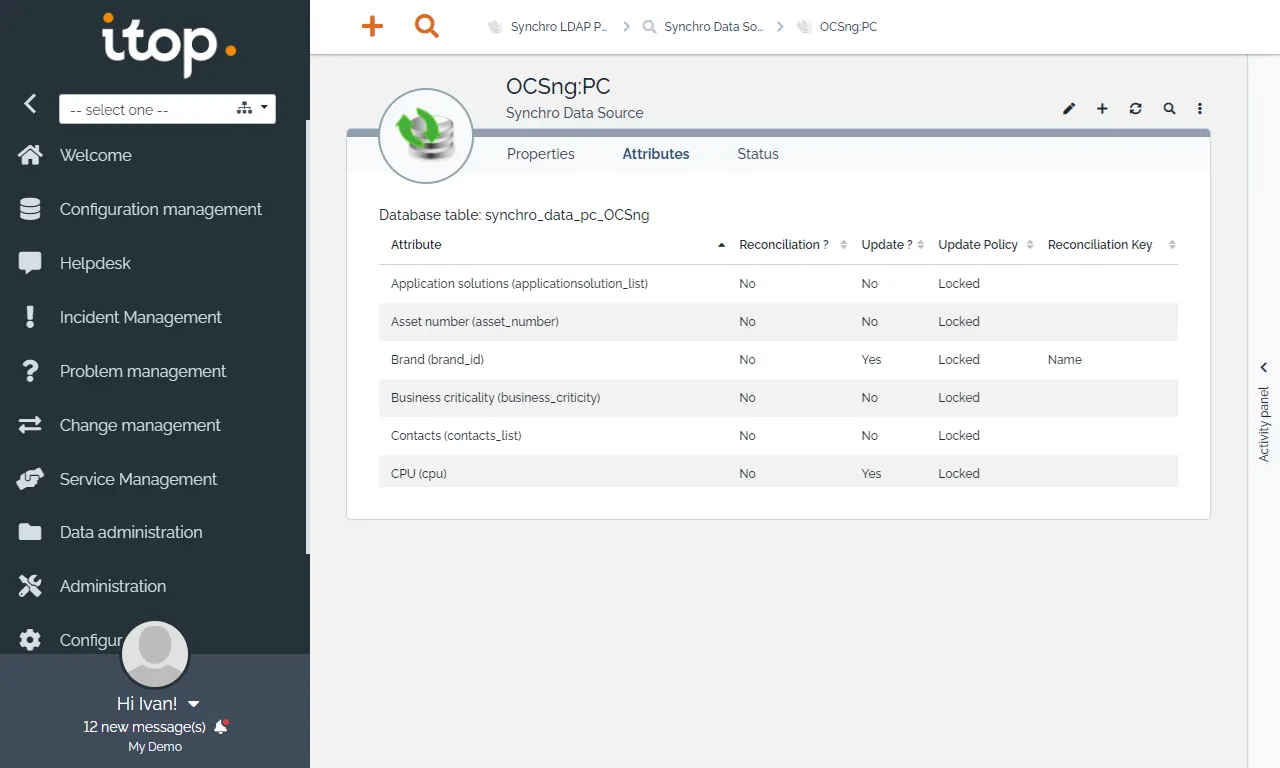Open the Status tab

pyautogui.click(x=758, y=154)
